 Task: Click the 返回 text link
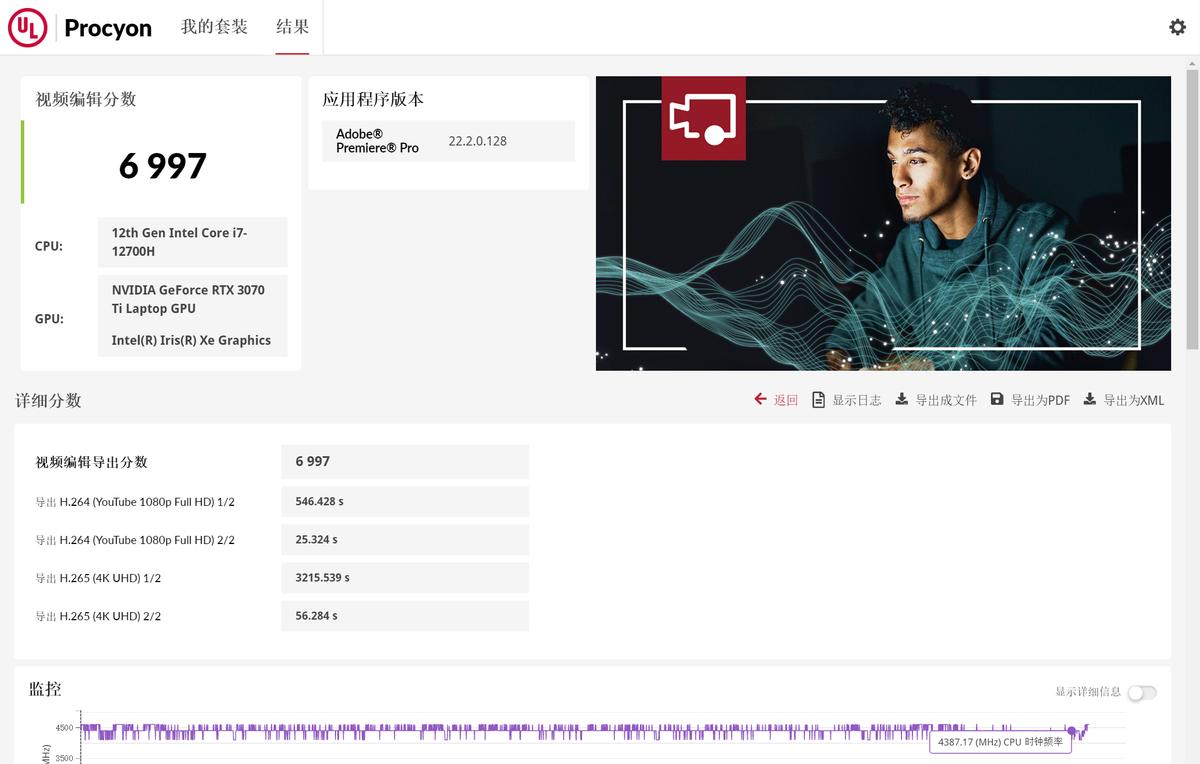point(784,399)
